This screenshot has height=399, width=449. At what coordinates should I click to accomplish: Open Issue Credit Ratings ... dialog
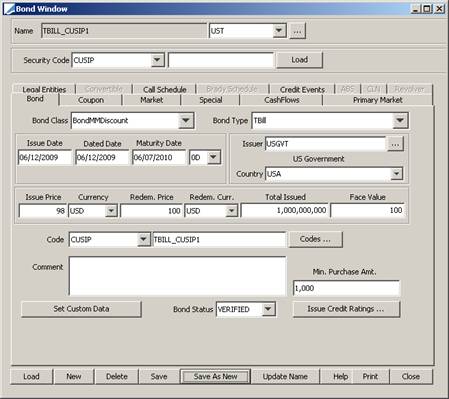click(x=346, y=309)
